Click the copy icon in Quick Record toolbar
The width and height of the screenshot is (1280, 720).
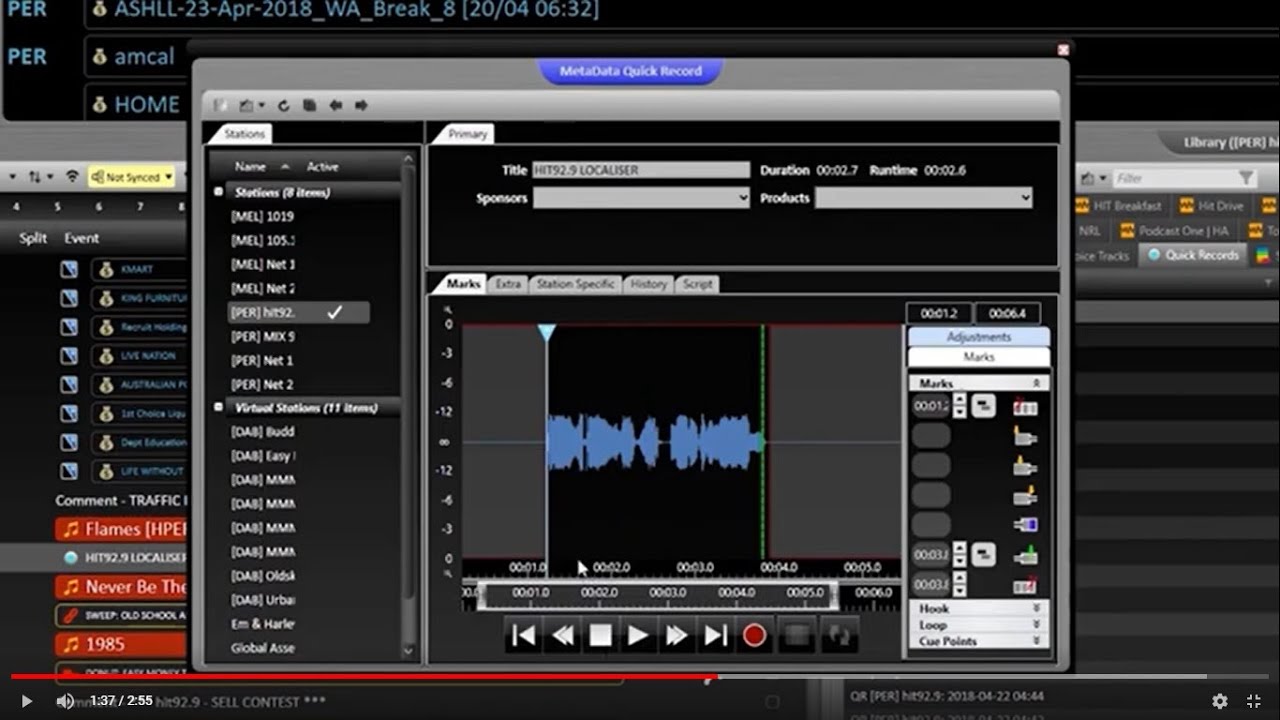[x=310, y=105]
